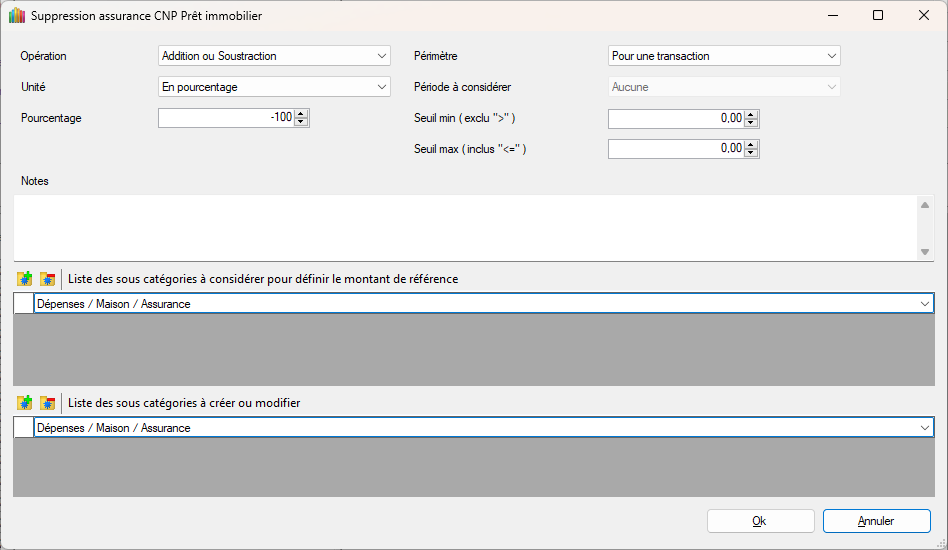Decrement the Seuil max value
948x550 pixels.
[752, 153]
